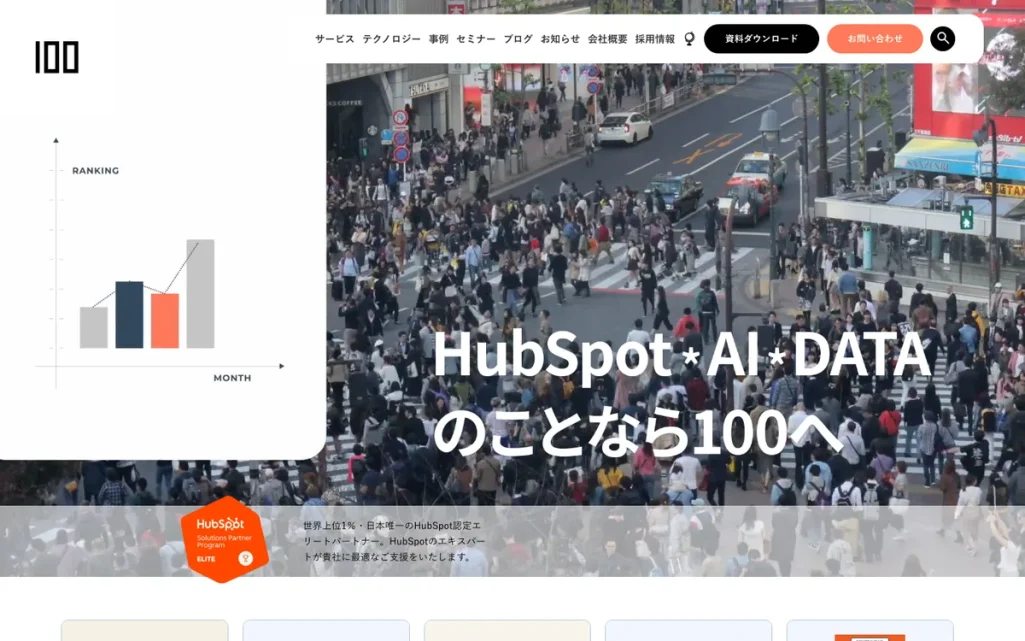1025x641 pixels.
Task: Click the 資料ダウンロード button
Action: [x=762, y=39]
